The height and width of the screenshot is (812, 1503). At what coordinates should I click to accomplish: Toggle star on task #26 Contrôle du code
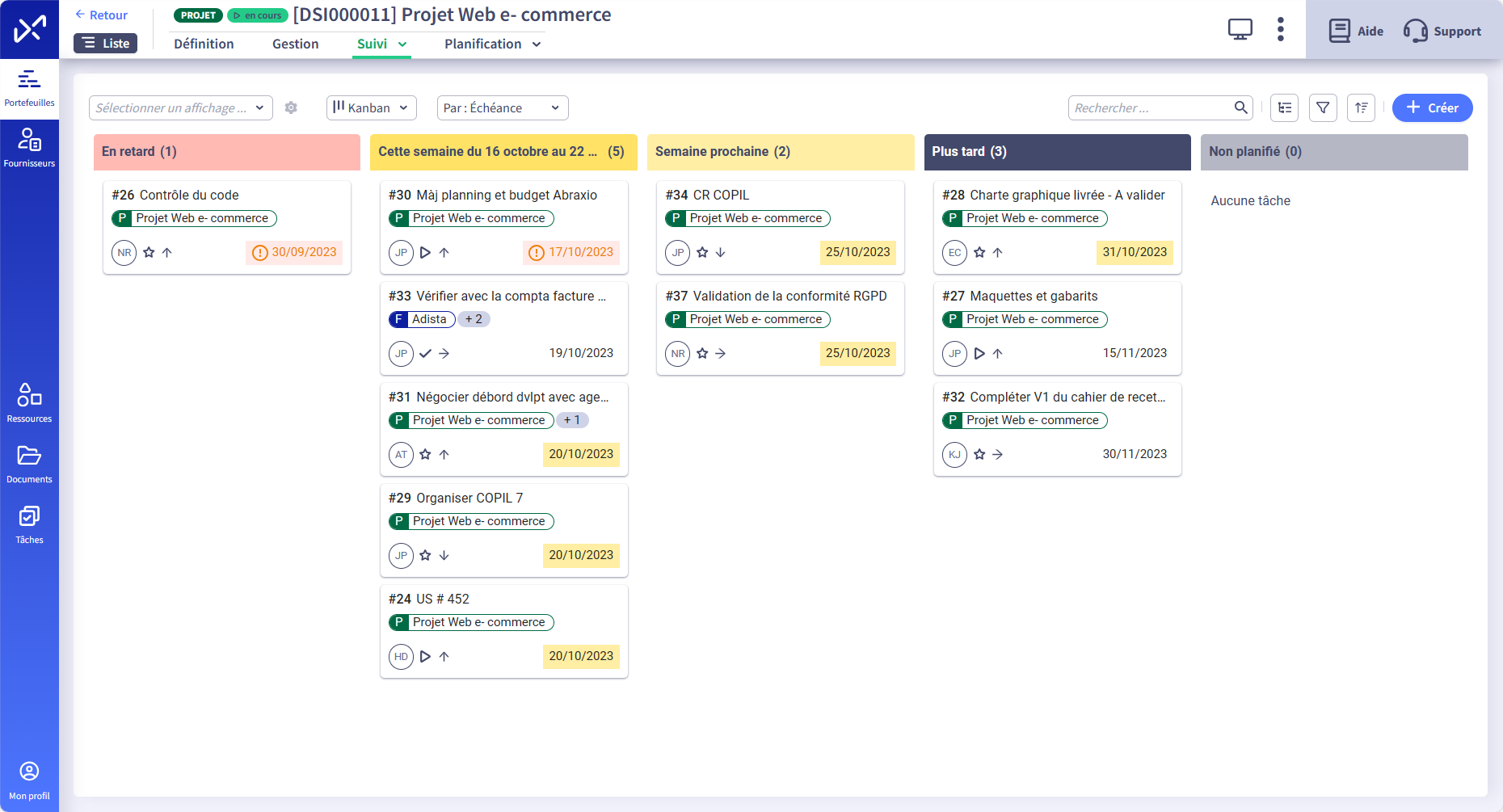coord(149,253)
